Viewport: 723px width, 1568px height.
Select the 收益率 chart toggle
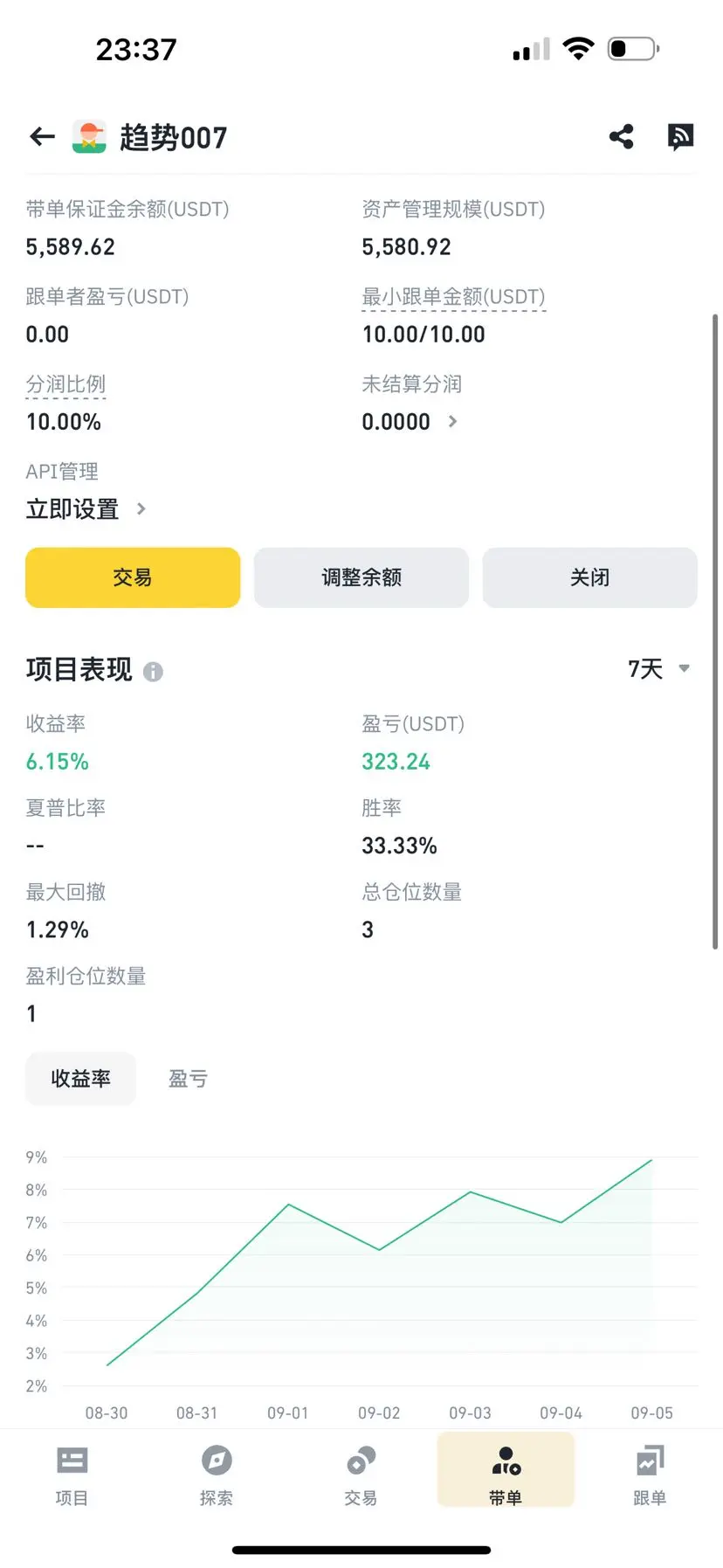tap(80, 1079)
